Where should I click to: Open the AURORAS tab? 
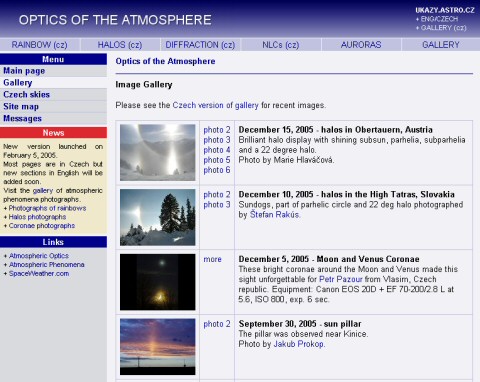pyautogui.click(x=361, y=45)
